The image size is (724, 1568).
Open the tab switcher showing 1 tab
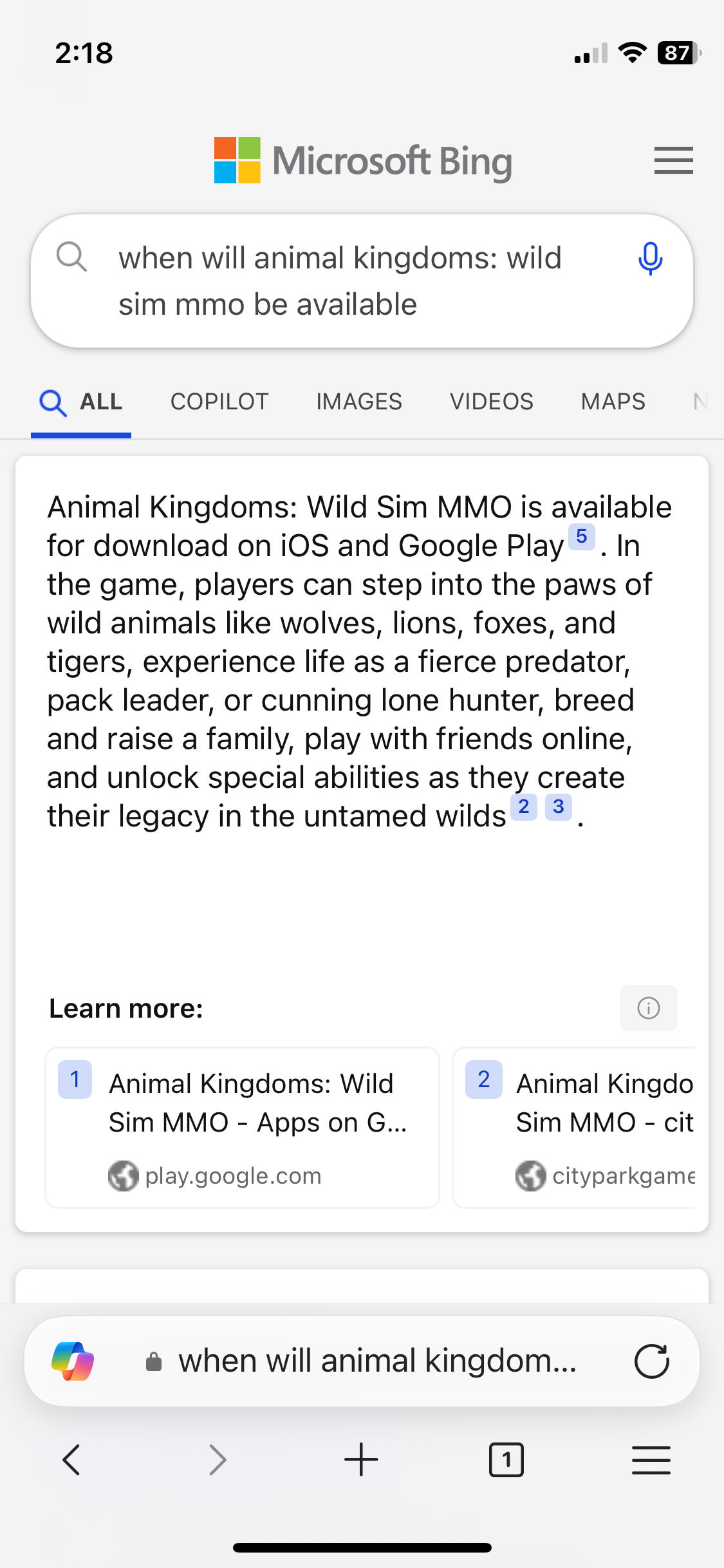pyautogui.click(x=506, y=1459)
